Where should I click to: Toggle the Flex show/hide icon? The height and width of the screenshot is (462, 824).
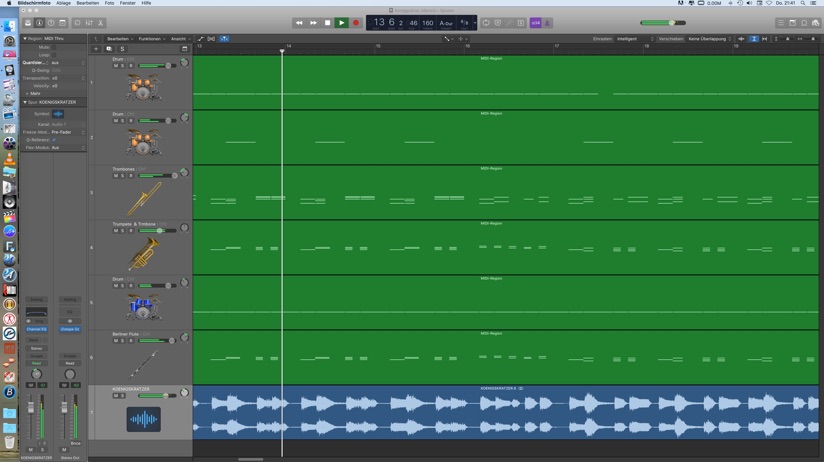(211, 39)
